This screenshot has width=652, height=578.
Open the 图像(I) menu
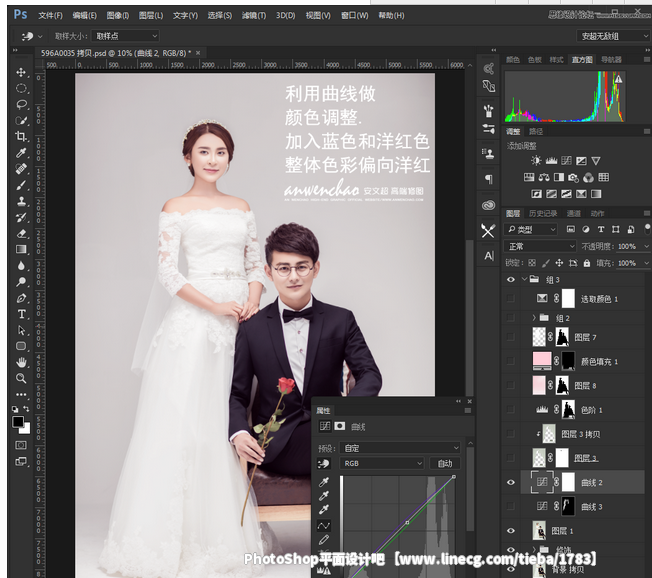(117, 16)
